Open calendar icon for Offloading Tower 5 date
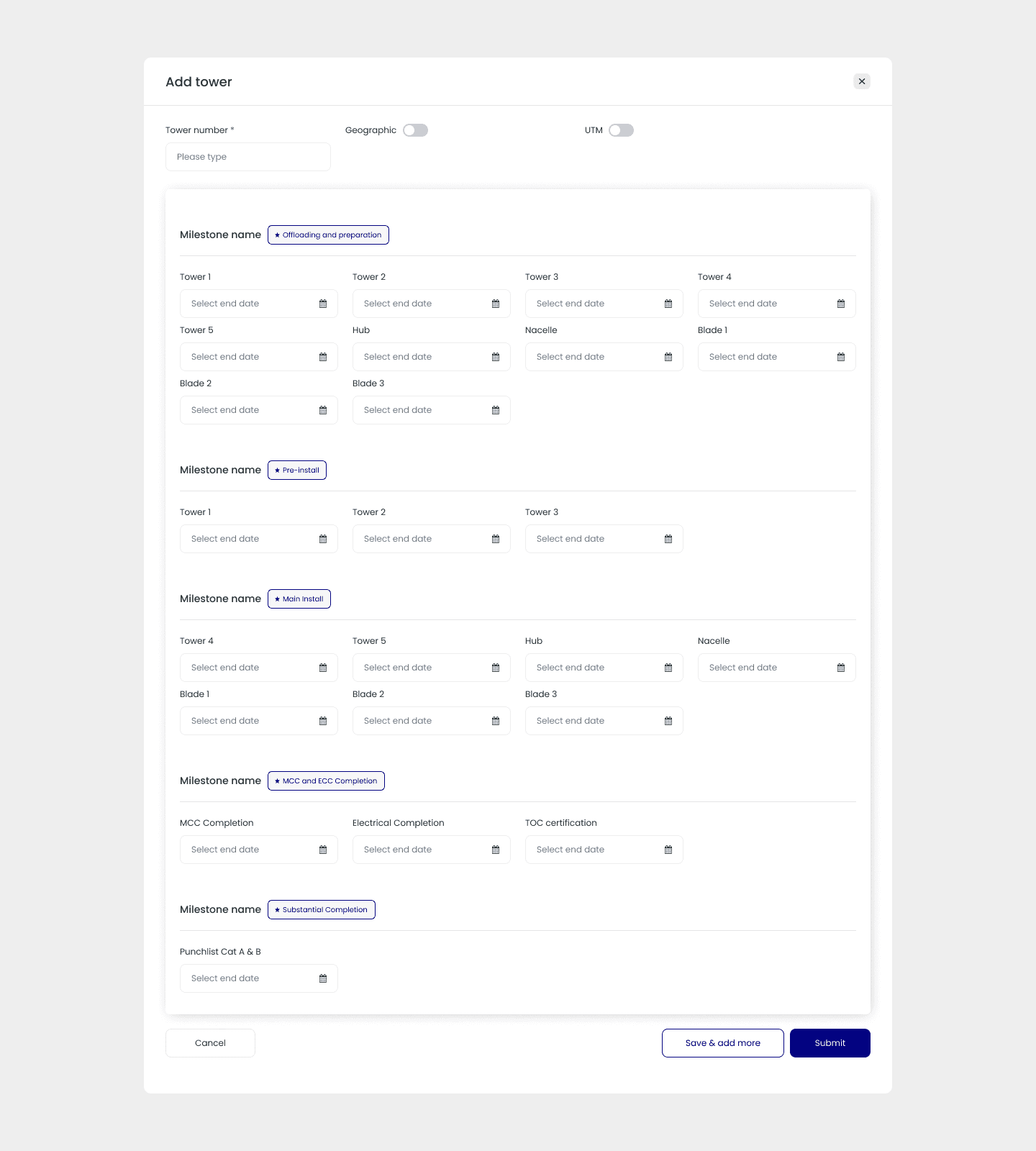Image resolution: width=1036 pixels, height=1151 pixels. 323,357
